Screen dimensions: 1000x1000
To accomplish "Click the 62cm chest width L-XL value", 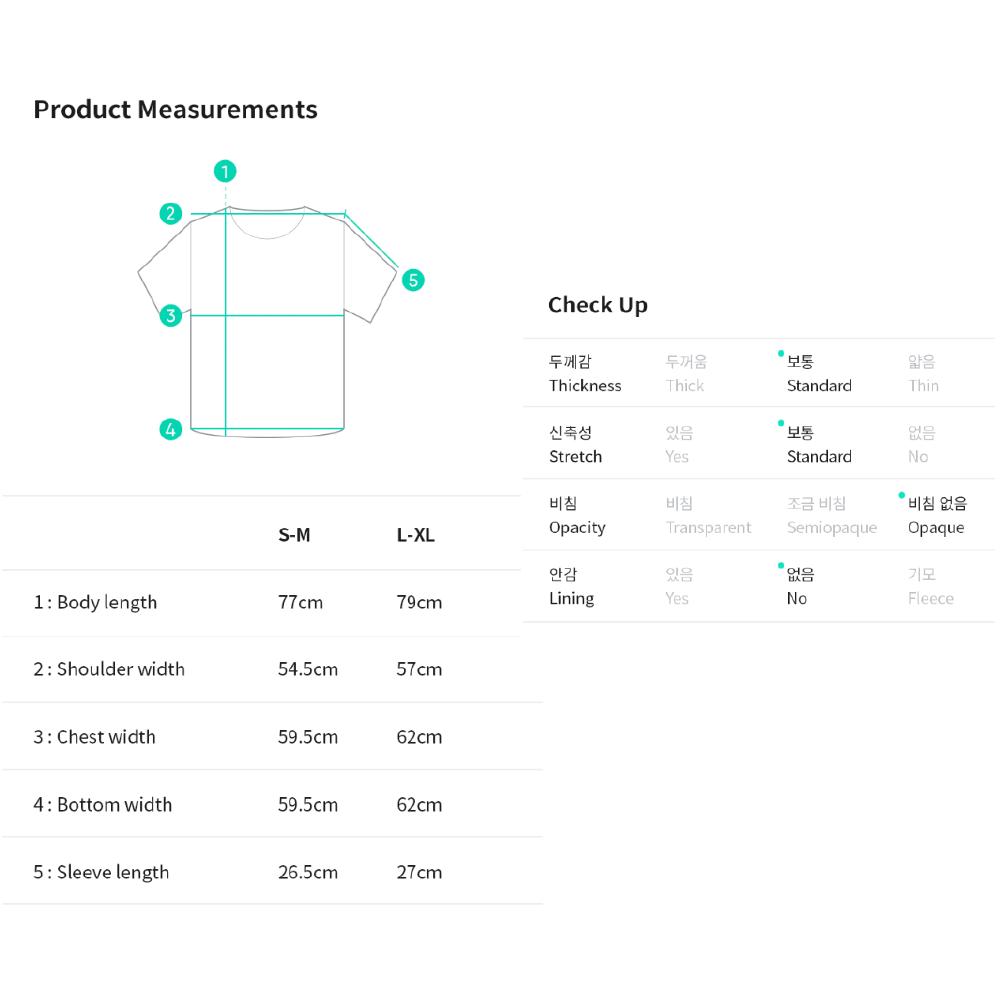I will click(419, 737).
